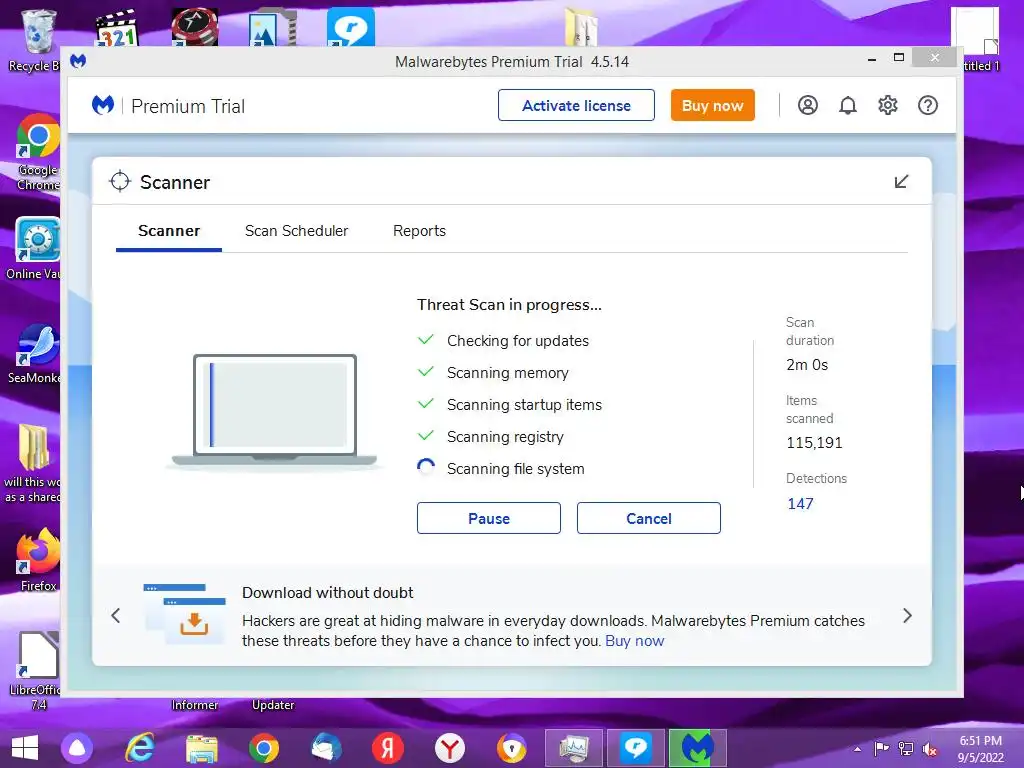This screenshot has height=768, width=1024.
Task: Open the taskbar clock showing 6:51 PM
Action: click(980, 749)
